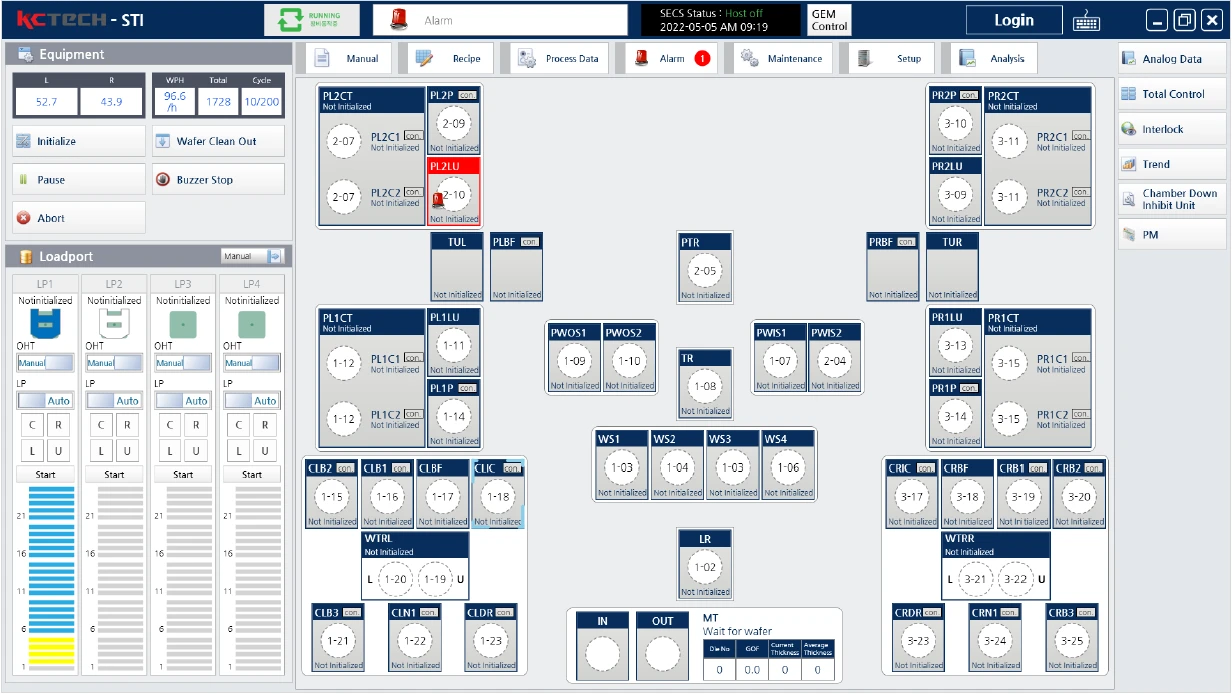
Task: Click LP1 C button
Action: click(31, 425)
